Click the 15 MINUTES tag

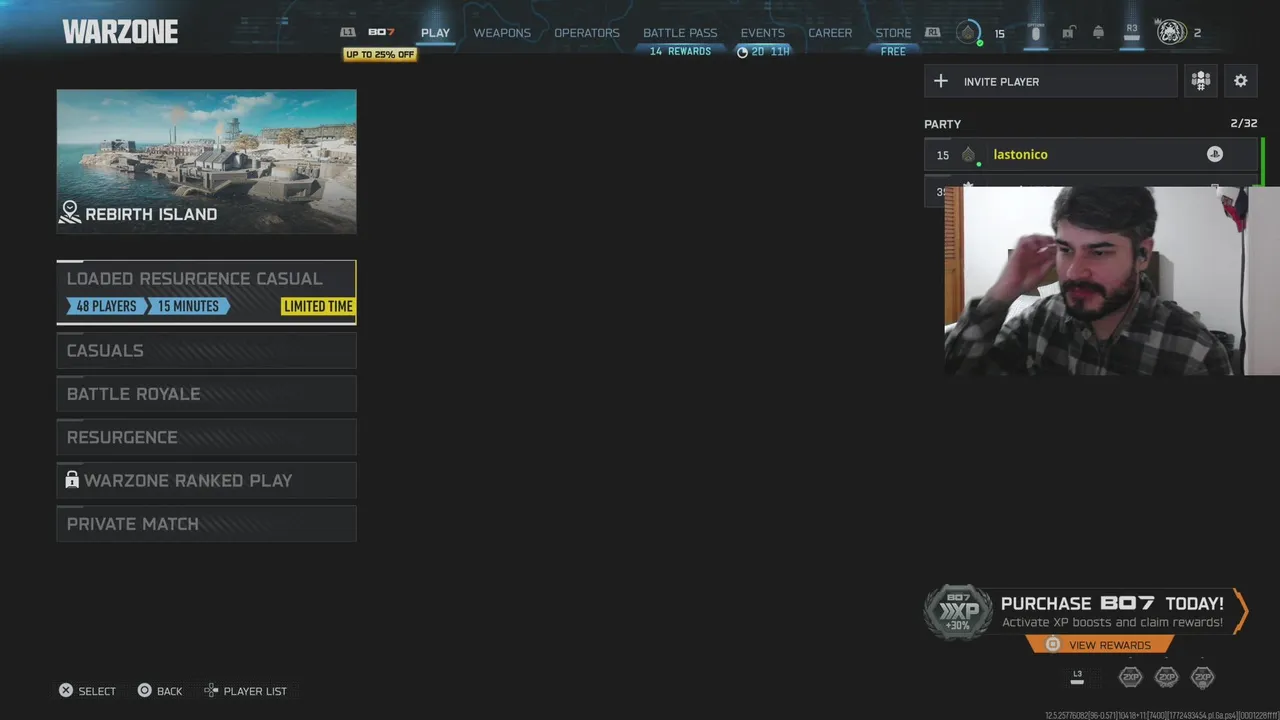click(189, 306)
